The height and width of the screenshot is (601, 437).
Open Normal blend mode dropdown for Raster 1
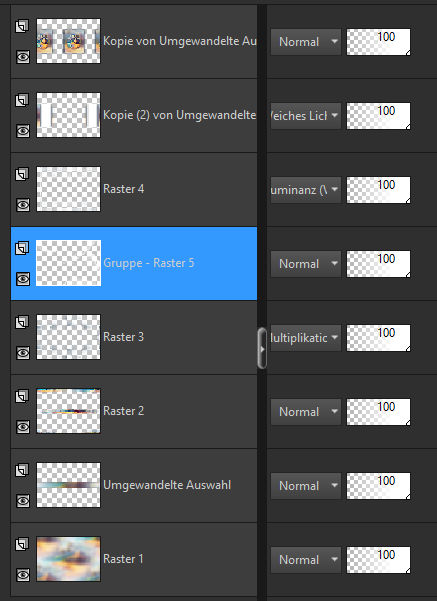306,560
